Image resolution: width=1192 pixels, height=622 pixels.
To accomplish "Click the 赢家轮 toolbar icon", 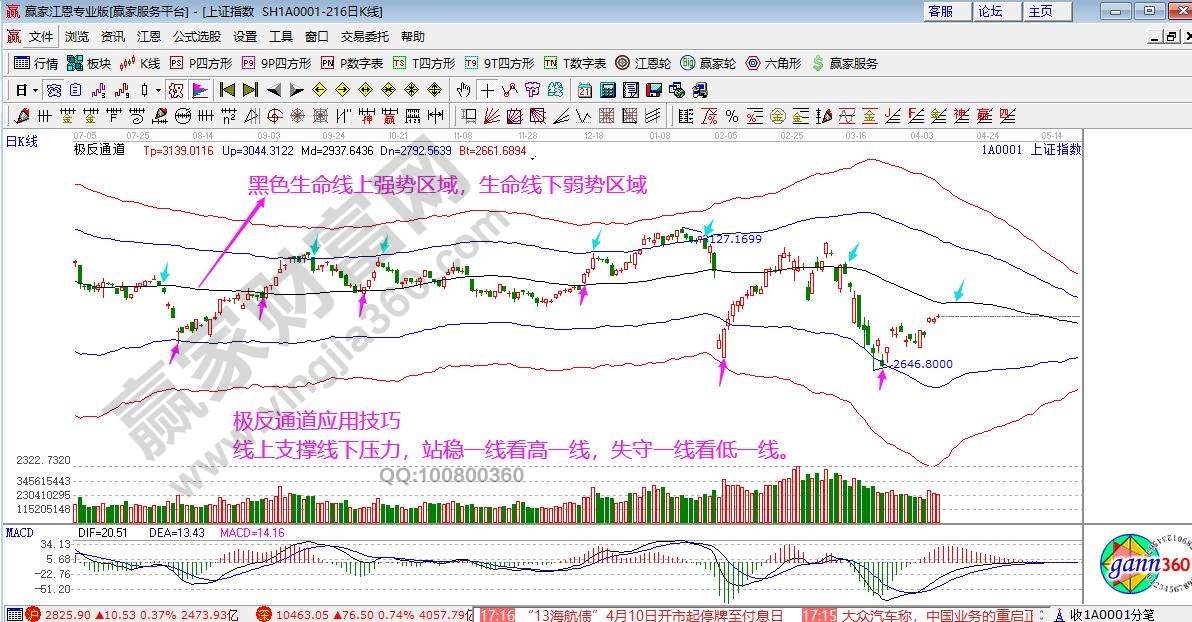I will (x=708, y=63).
